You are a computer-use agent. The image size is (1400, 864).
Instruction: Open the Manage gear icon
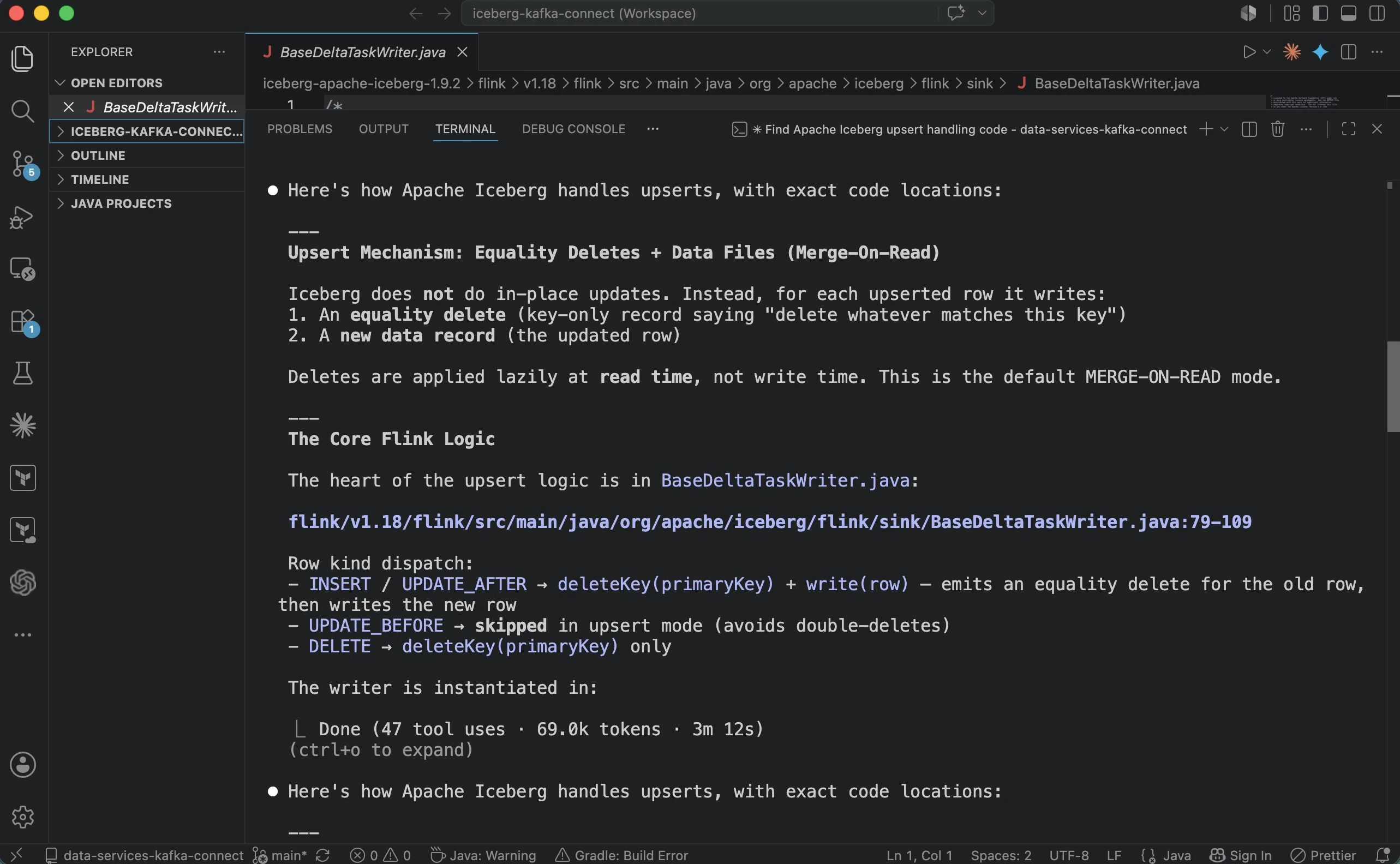click(23, 817)
